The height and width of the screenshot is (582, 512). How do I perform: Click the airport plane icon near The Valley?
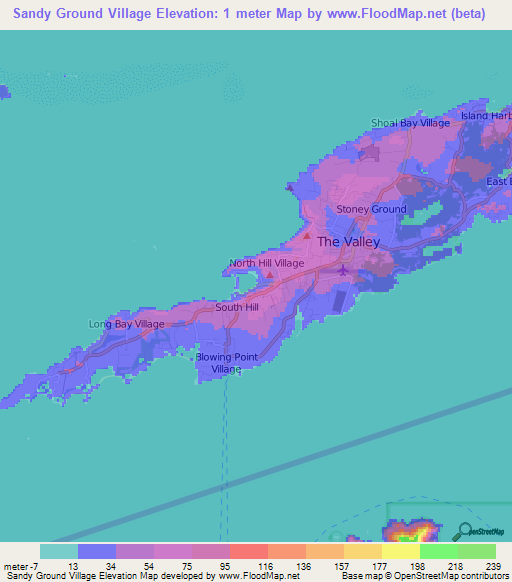[343, 270]
